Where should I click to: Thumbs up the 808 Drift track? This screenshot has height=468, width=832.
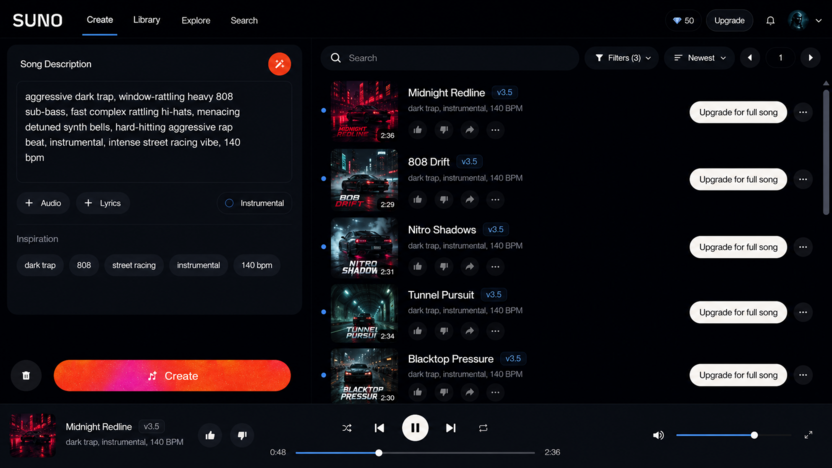(x=418, y=200)
